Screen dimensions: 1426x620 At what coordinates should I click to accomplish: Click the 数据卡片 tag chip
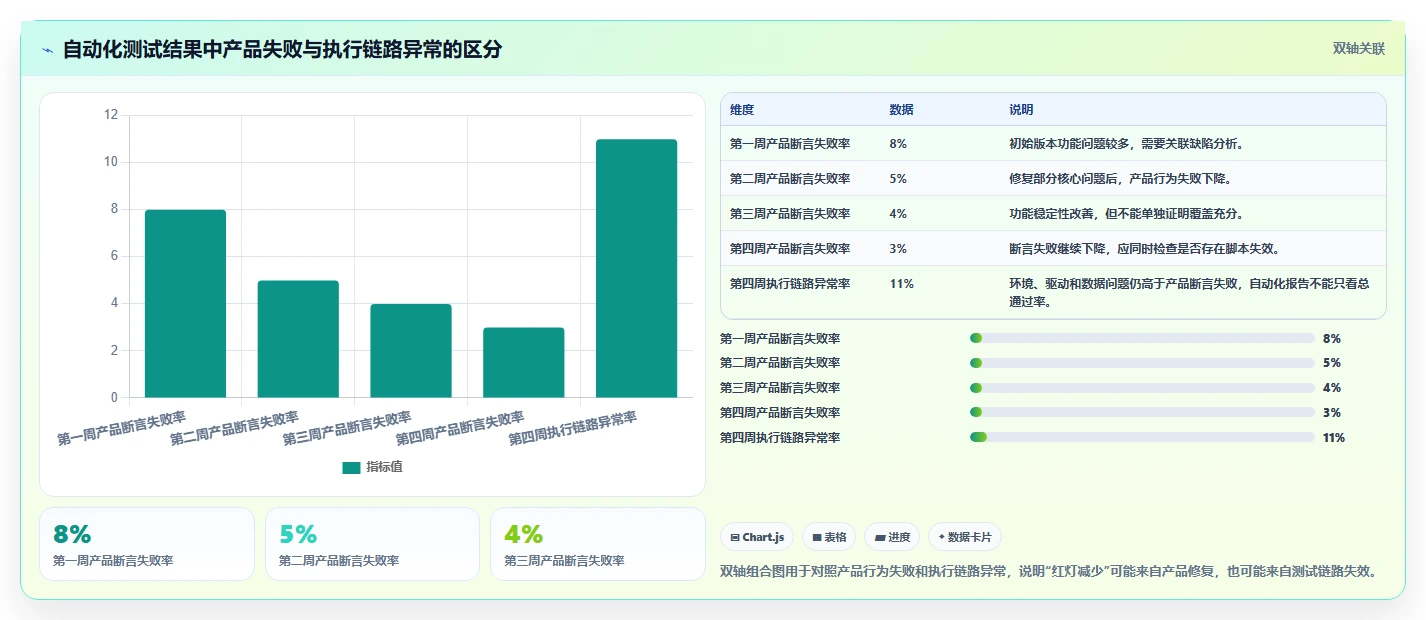pos(965,537)
